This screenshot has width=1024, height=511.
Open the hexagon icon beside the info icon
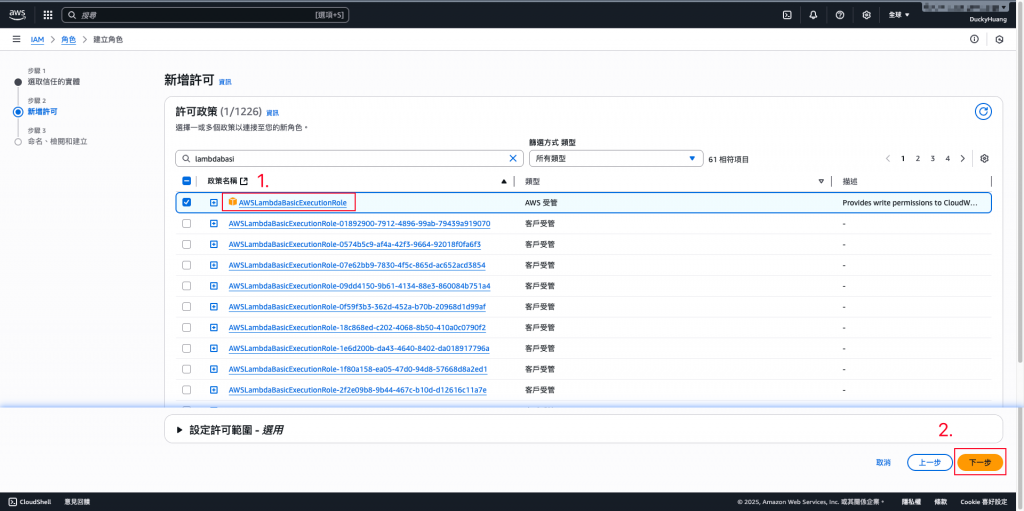coord(999,39)
